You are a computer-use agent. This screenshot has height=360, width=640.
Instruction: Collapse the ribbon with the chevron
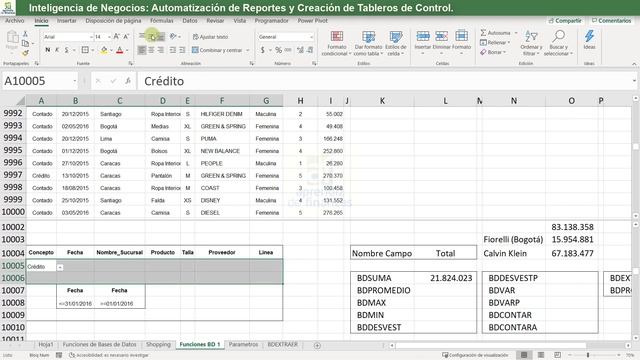coord(634,64)
